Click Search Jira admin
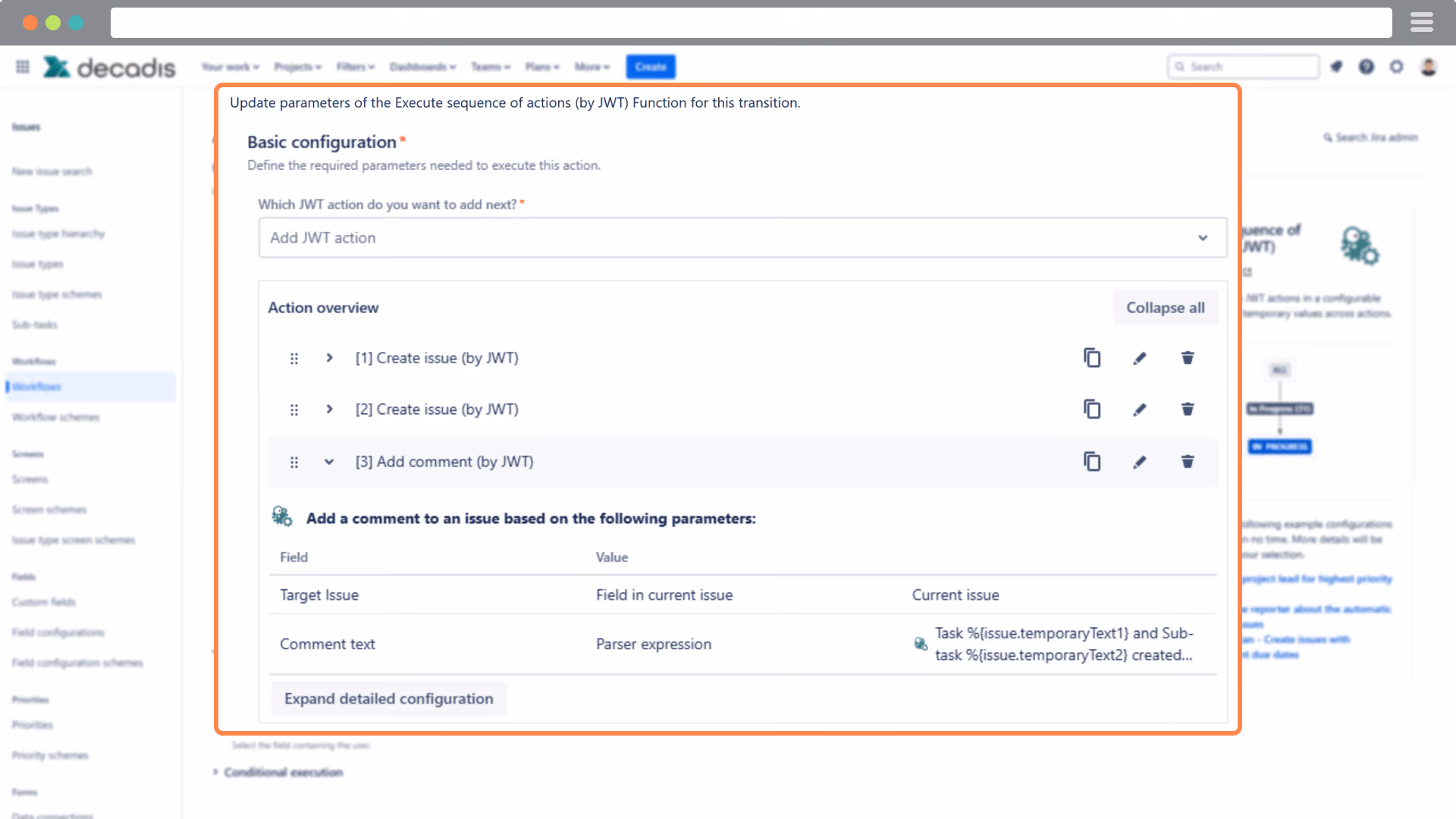 (1371, 137)
